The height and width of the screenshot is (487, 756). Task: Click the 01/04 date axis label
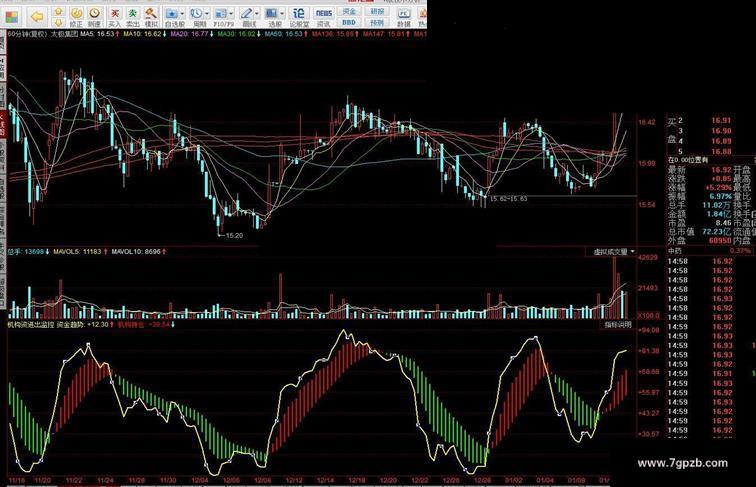tap(545, 480)
